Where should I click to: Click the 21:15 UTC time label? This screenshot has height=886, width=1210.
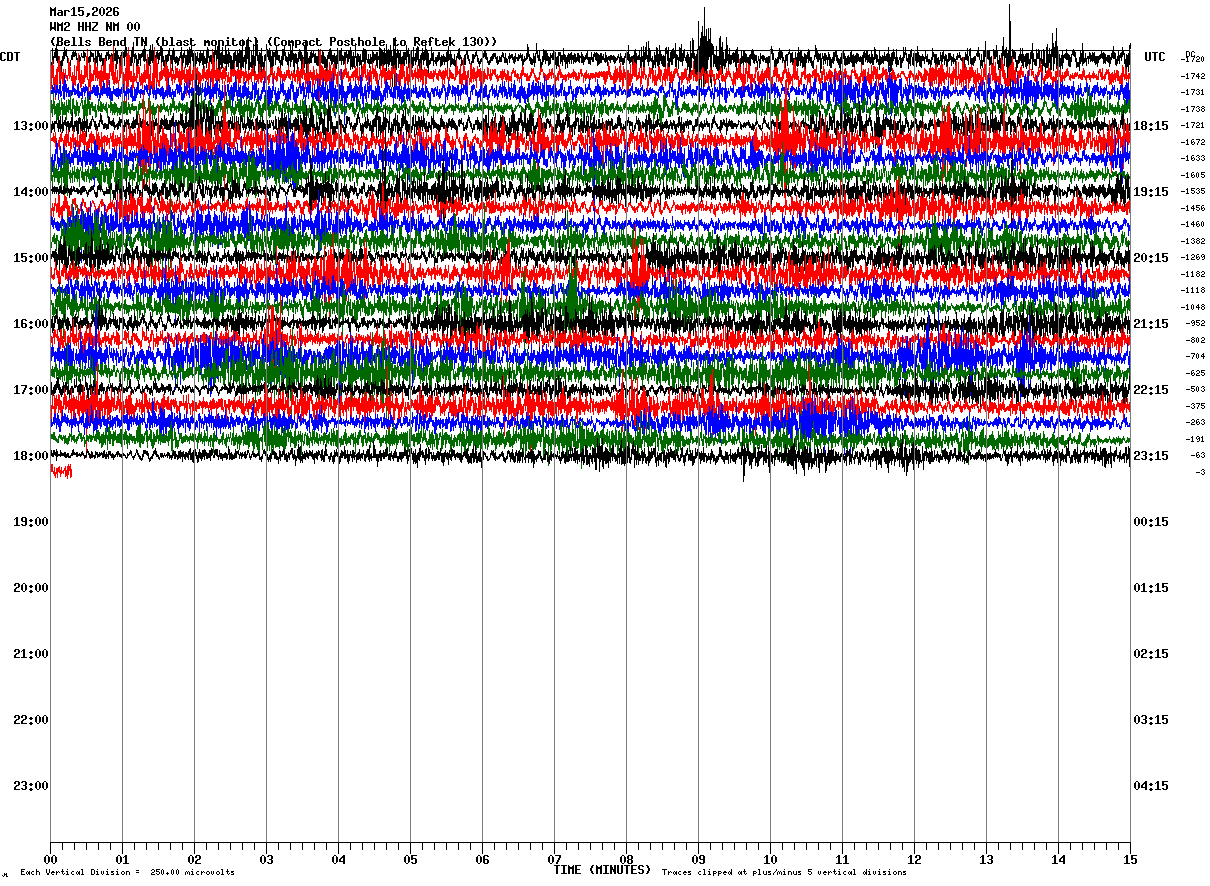coord(1151,324)
